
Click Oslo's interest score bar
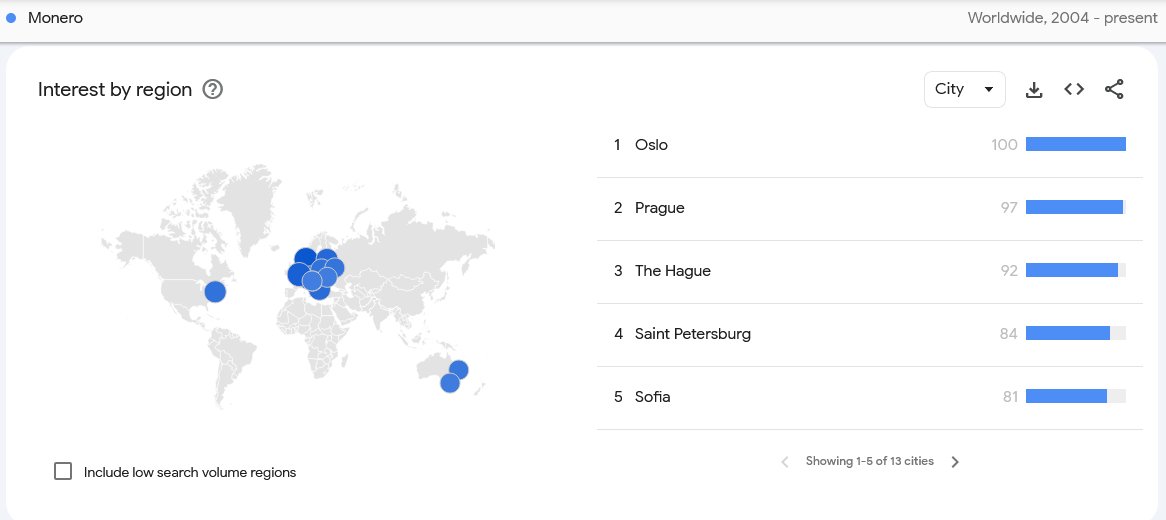1075,145
